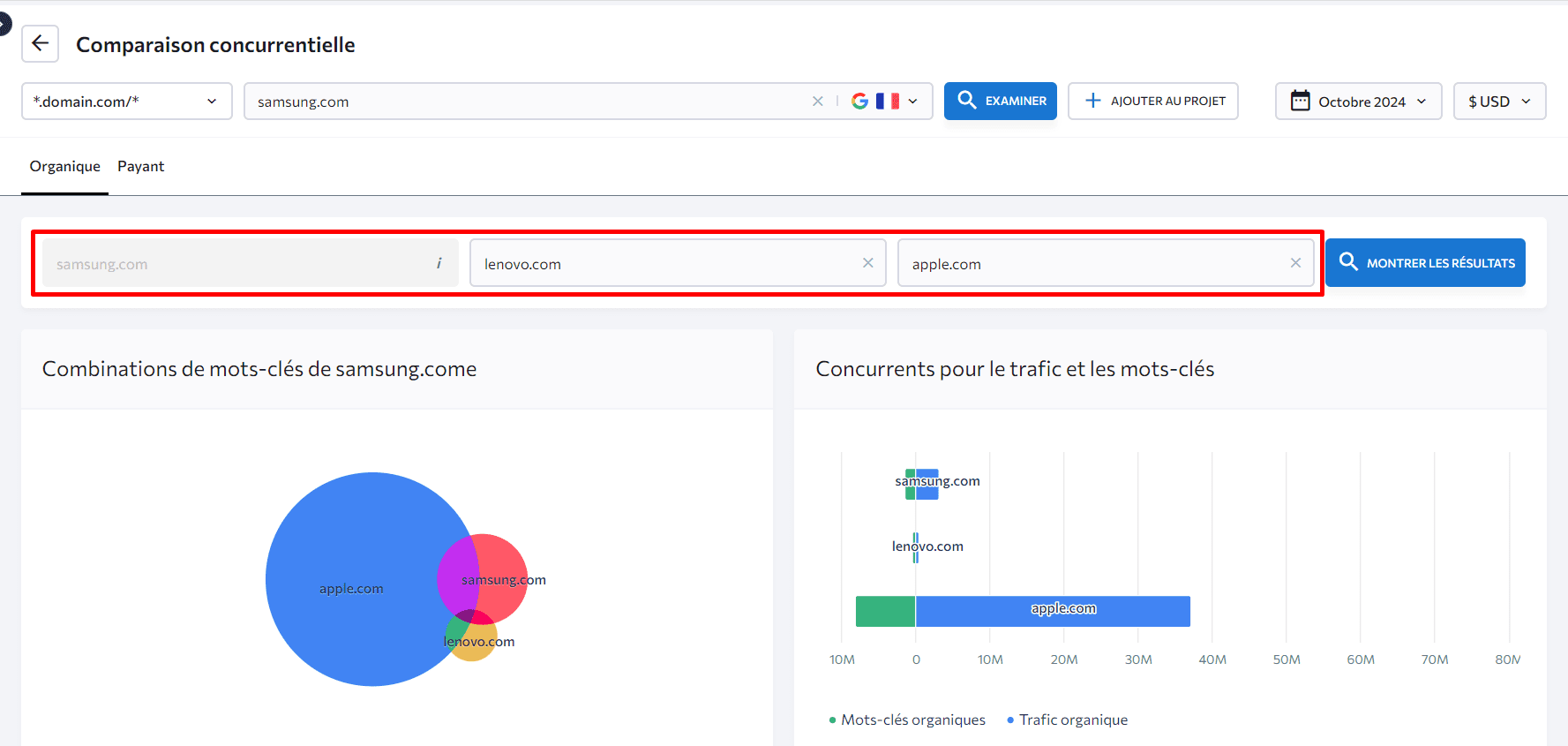
Task: Click the apple.com green keywords bar
Action: click(886, 611)
